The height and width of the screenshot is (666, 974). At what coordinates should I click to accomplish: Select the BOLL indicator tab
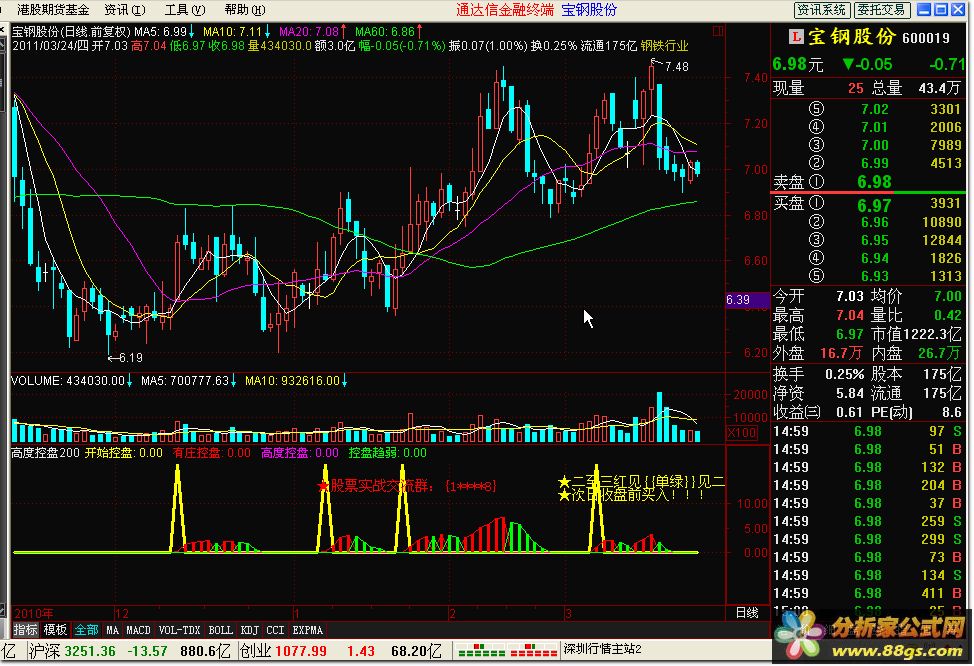click(x=221, y=630)
